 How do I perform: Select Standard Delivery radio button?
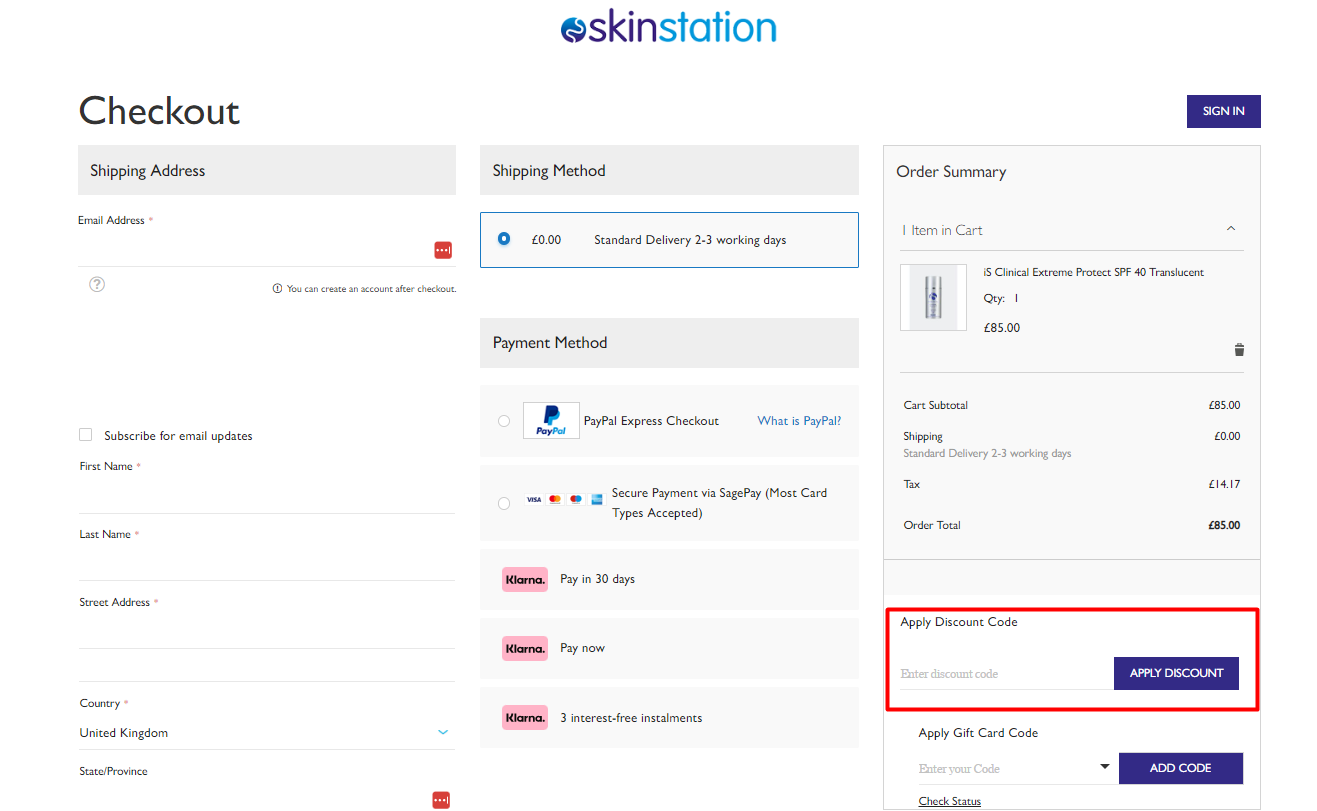504,239
